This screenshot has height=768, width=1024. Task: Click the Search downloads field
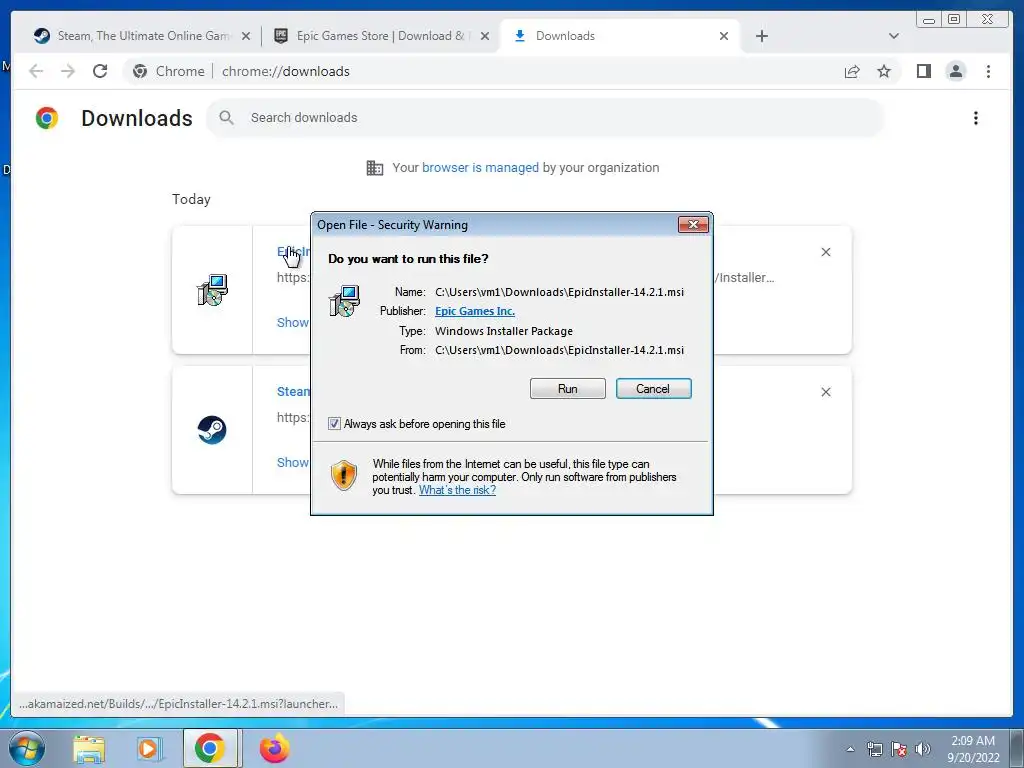point(545,118)
